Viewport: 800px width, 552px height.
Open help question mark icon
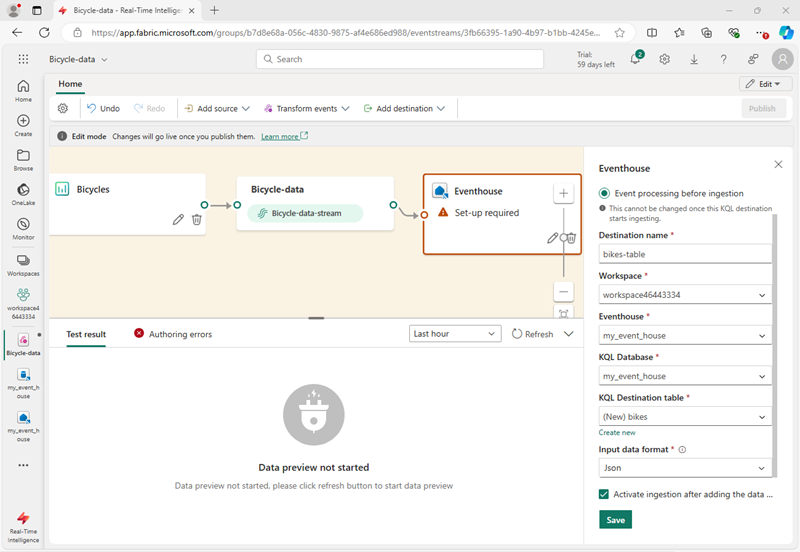[x=723, y=59]
